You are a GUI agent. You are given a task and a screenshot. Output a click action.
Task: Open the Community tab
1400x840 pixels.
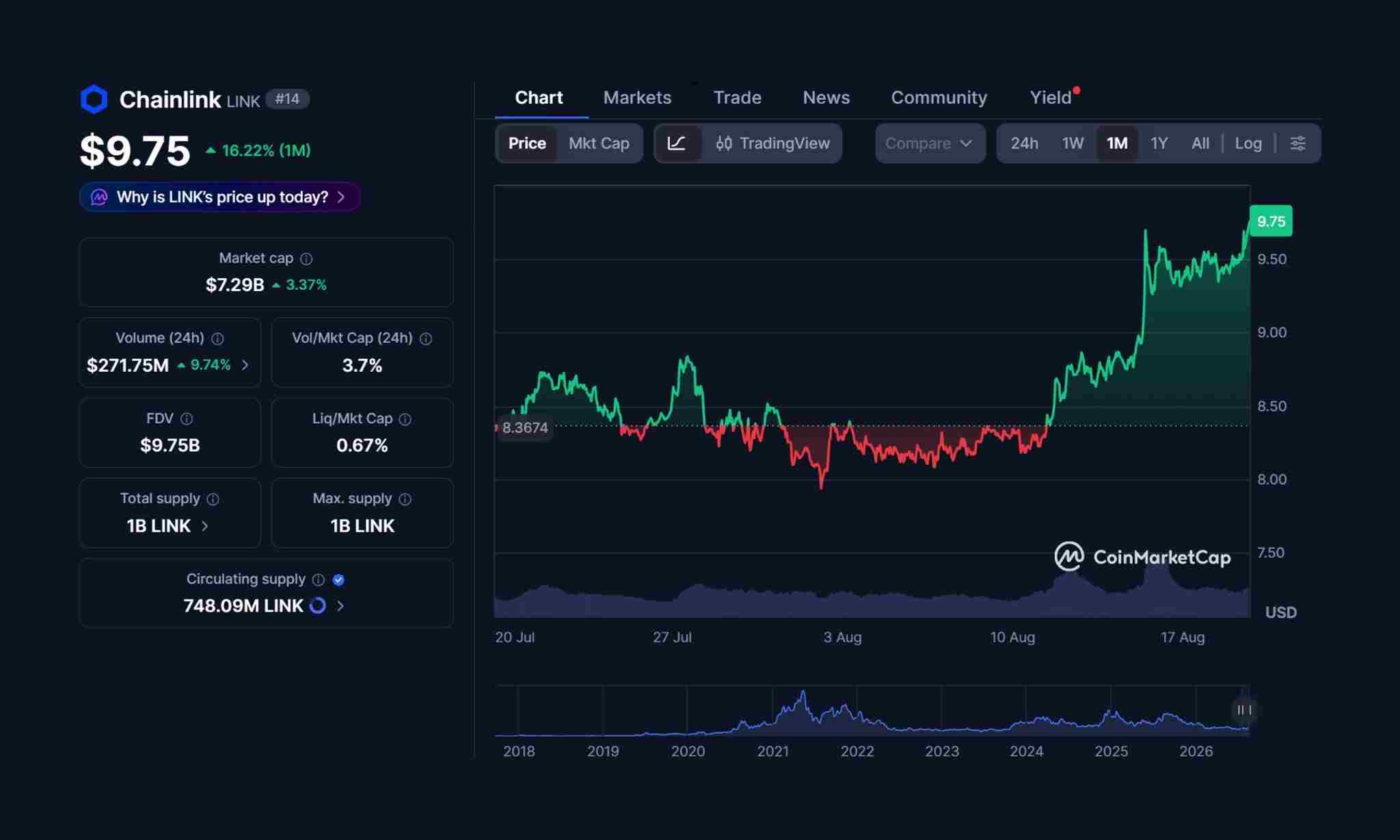click(x=939, y=98)
